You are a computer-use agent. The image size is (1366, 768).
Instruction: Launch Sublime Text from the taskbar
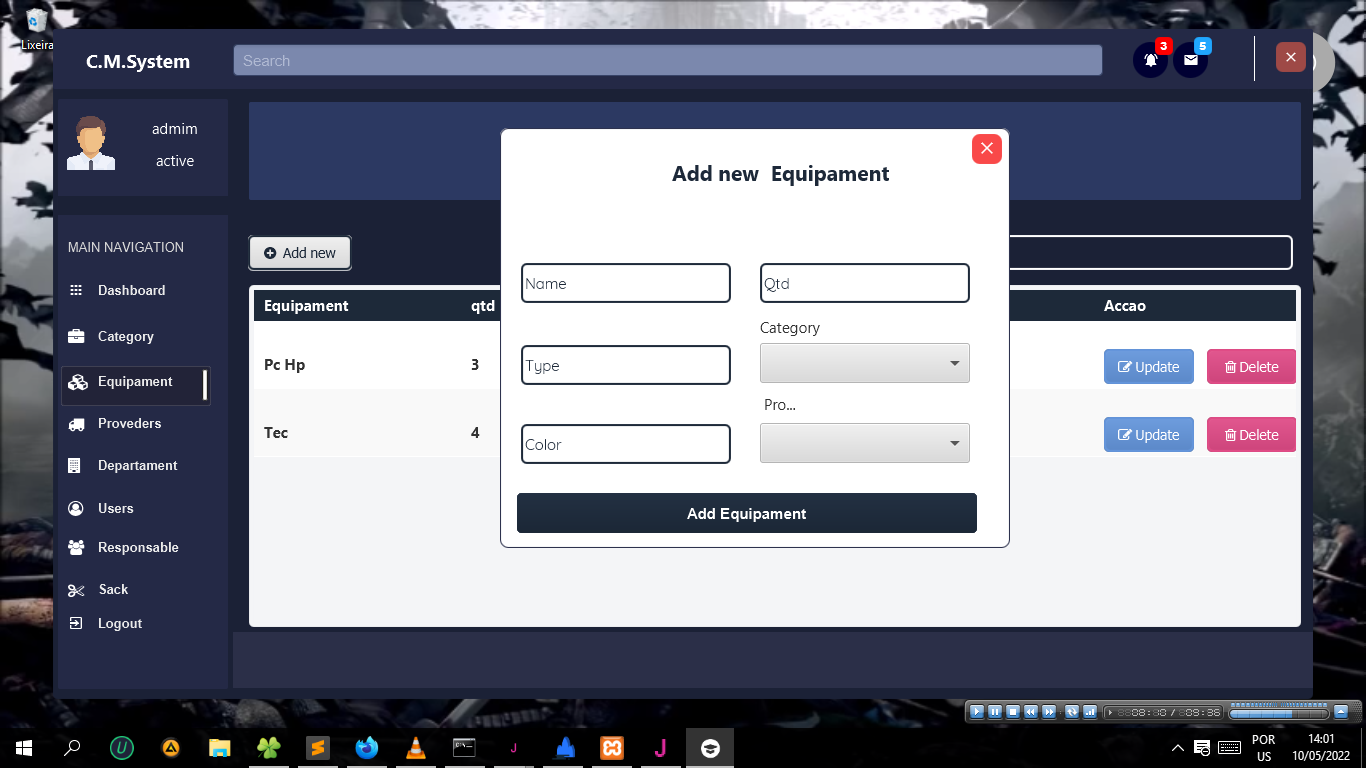click(318, 747)
